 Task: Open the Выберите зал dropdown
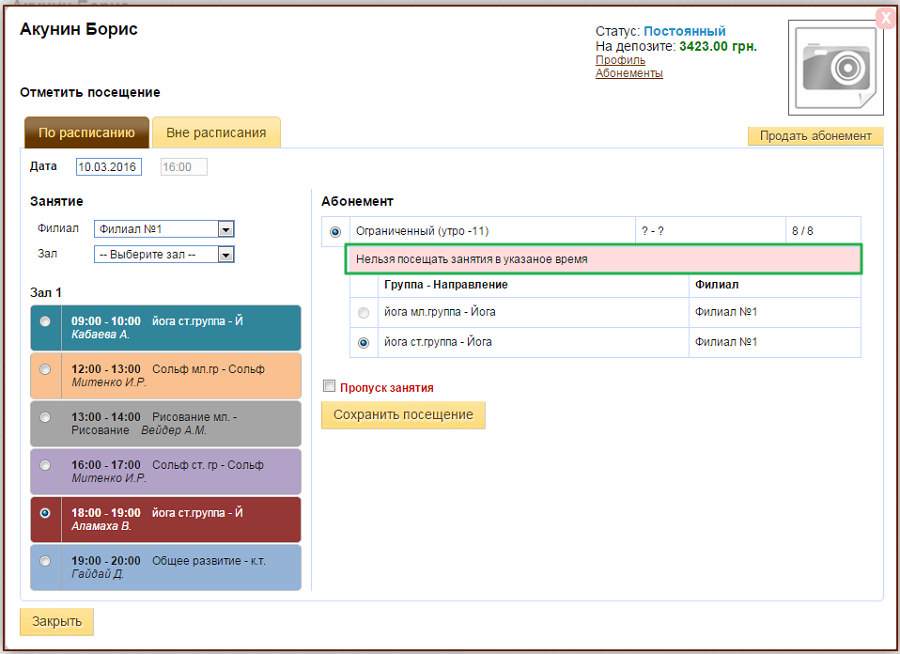click(164, 254)
